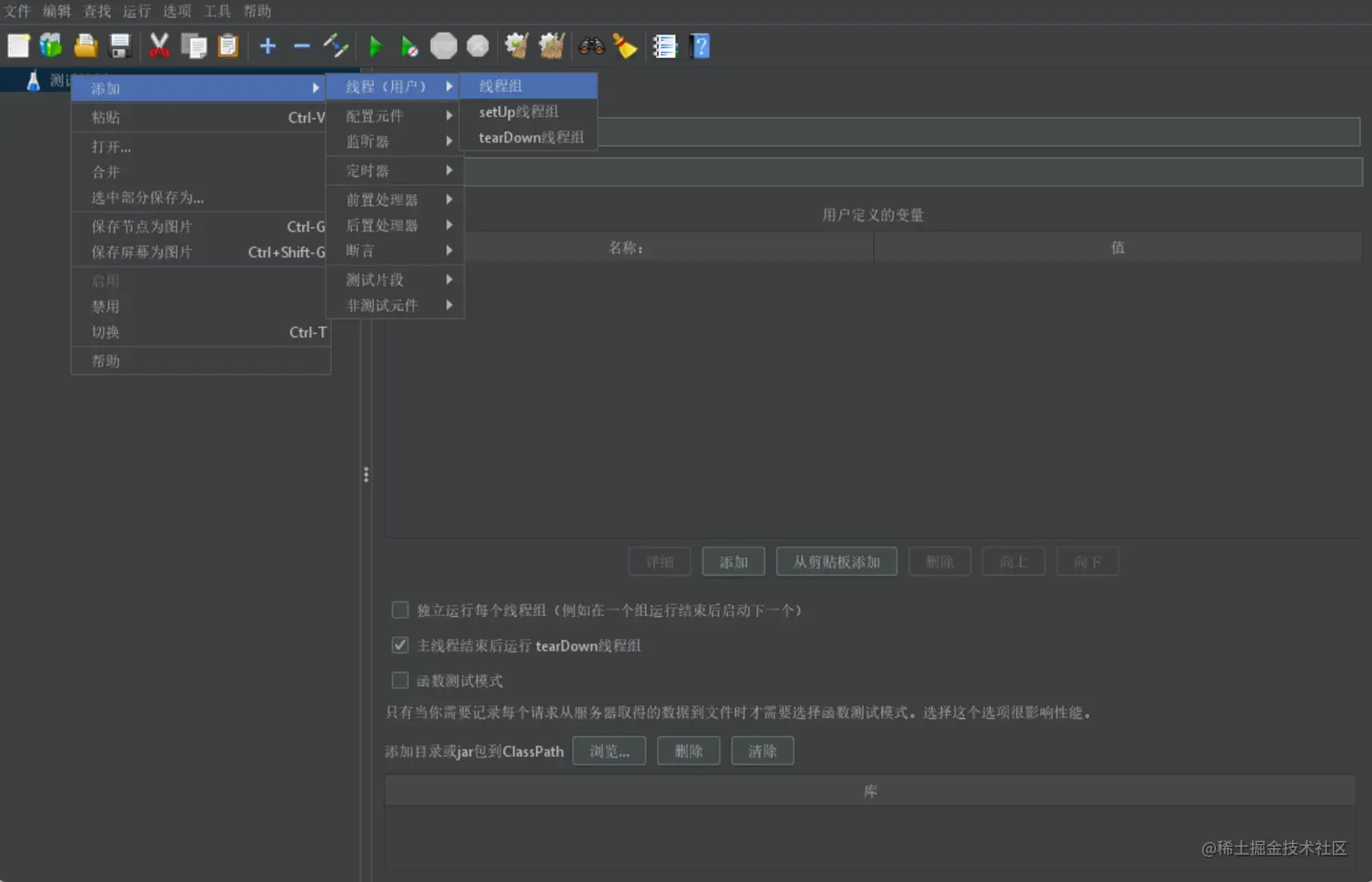Click the 浏览 button for ClassPath
Viewport: 1372px width, 882px height.
pos(609,750)
